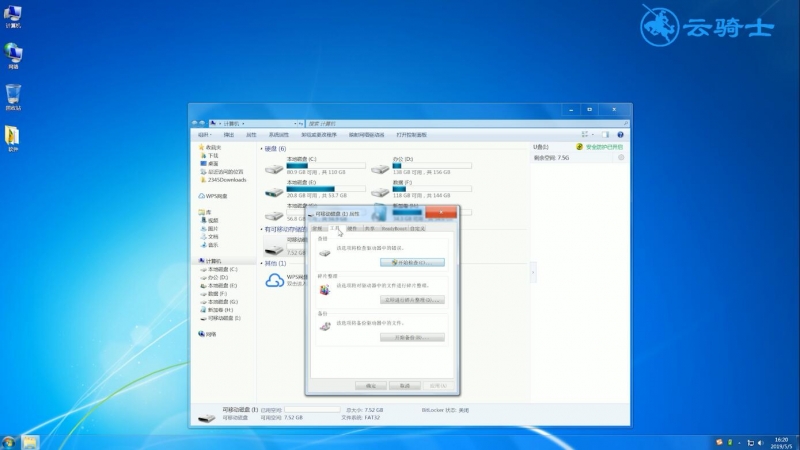Click 弹出 in the Explorer toolbar

[x=229, y=135]
